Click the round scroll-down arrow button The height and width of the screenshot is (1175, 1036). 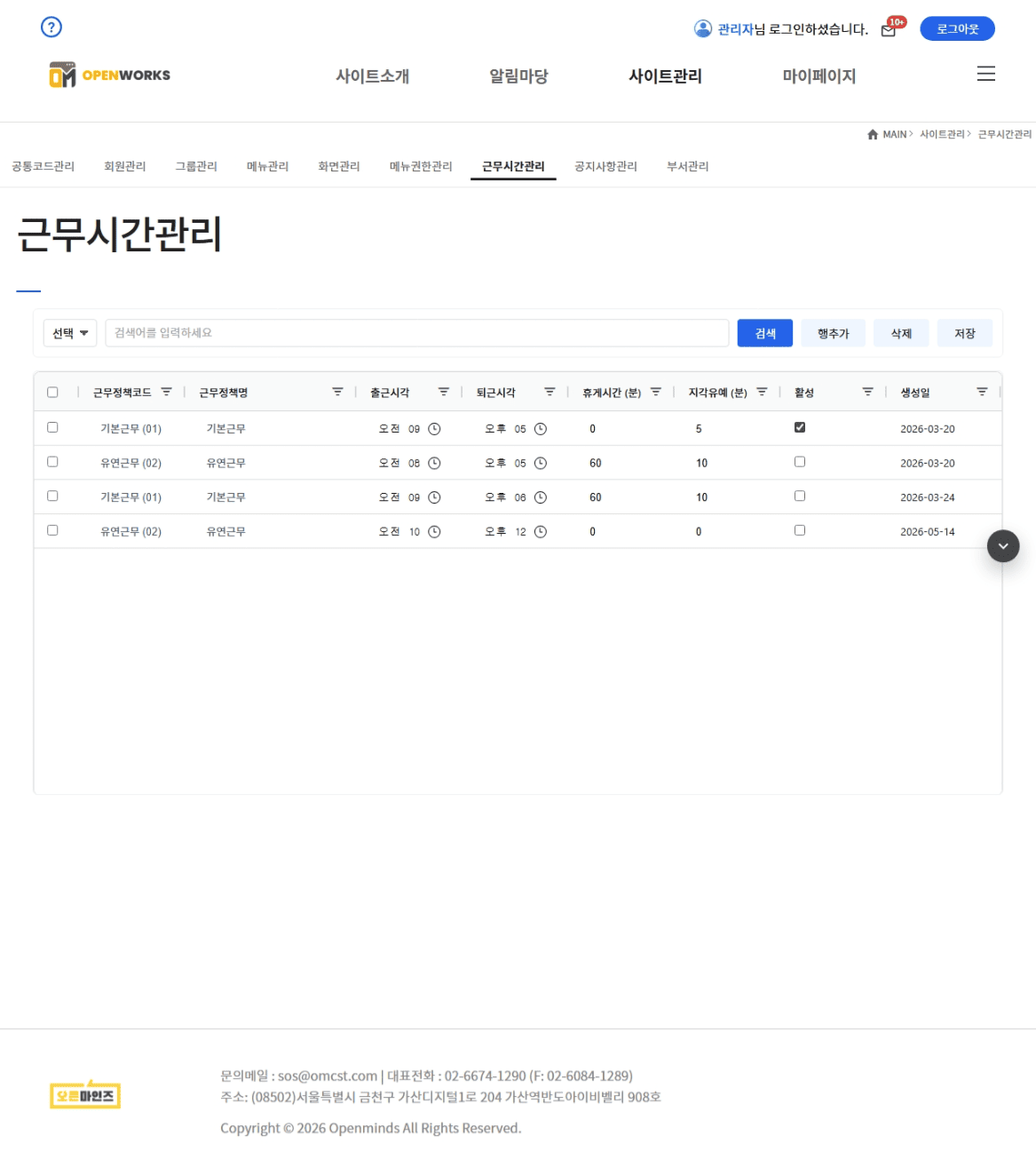tap(1003, 545)
